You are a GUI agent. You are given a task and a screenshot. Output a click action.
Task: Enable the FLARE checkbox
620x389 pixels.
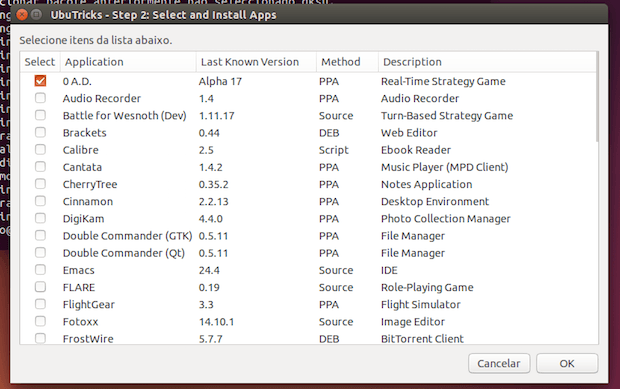(40, 287)
